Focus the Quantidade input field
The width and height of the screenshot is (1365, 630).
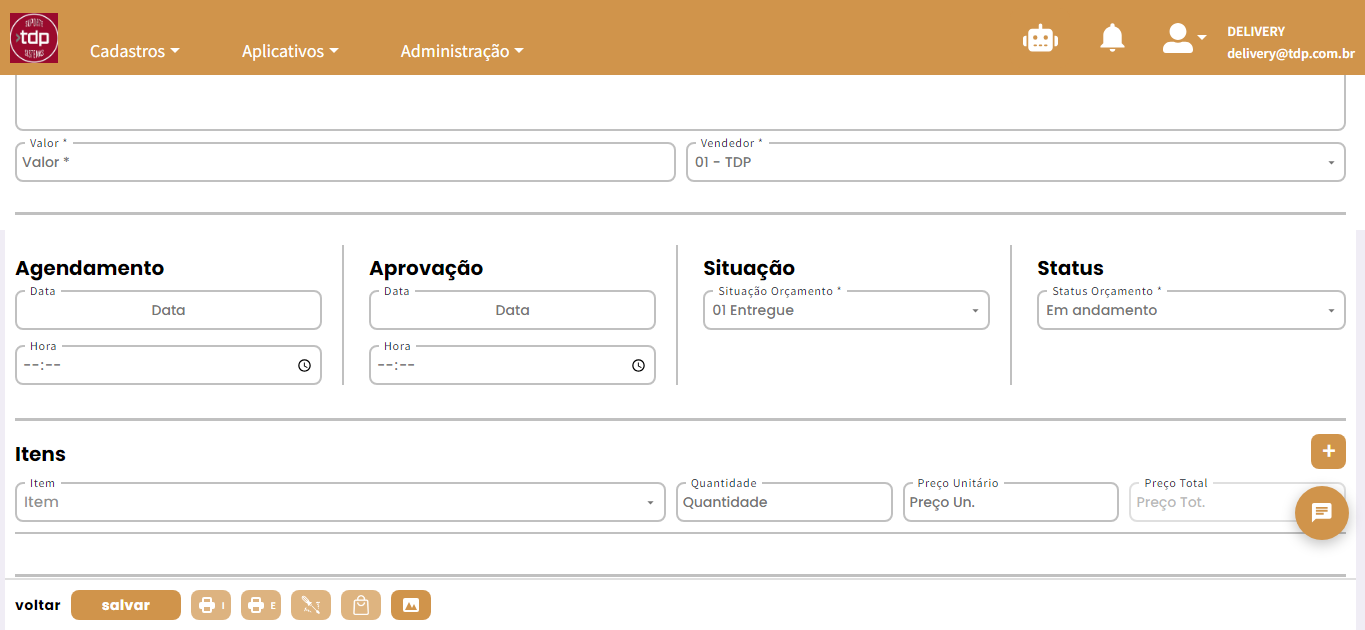784,502
